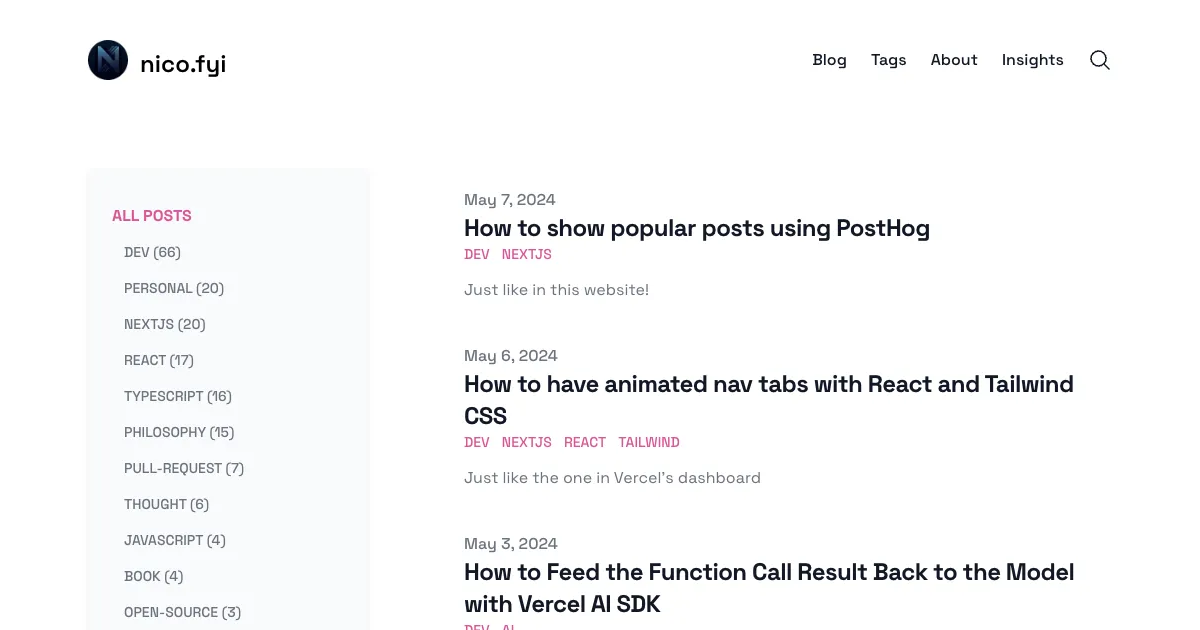Viewport: 1200px width, 630px height.
Task: Click the nico.fyi site title
Action: [183, 64]
